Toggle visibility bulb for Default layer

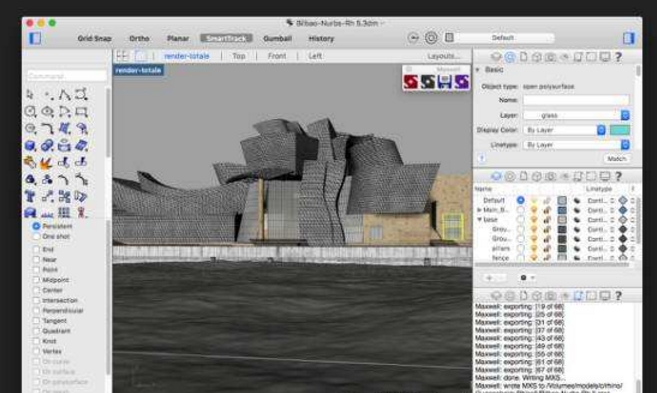534,200
